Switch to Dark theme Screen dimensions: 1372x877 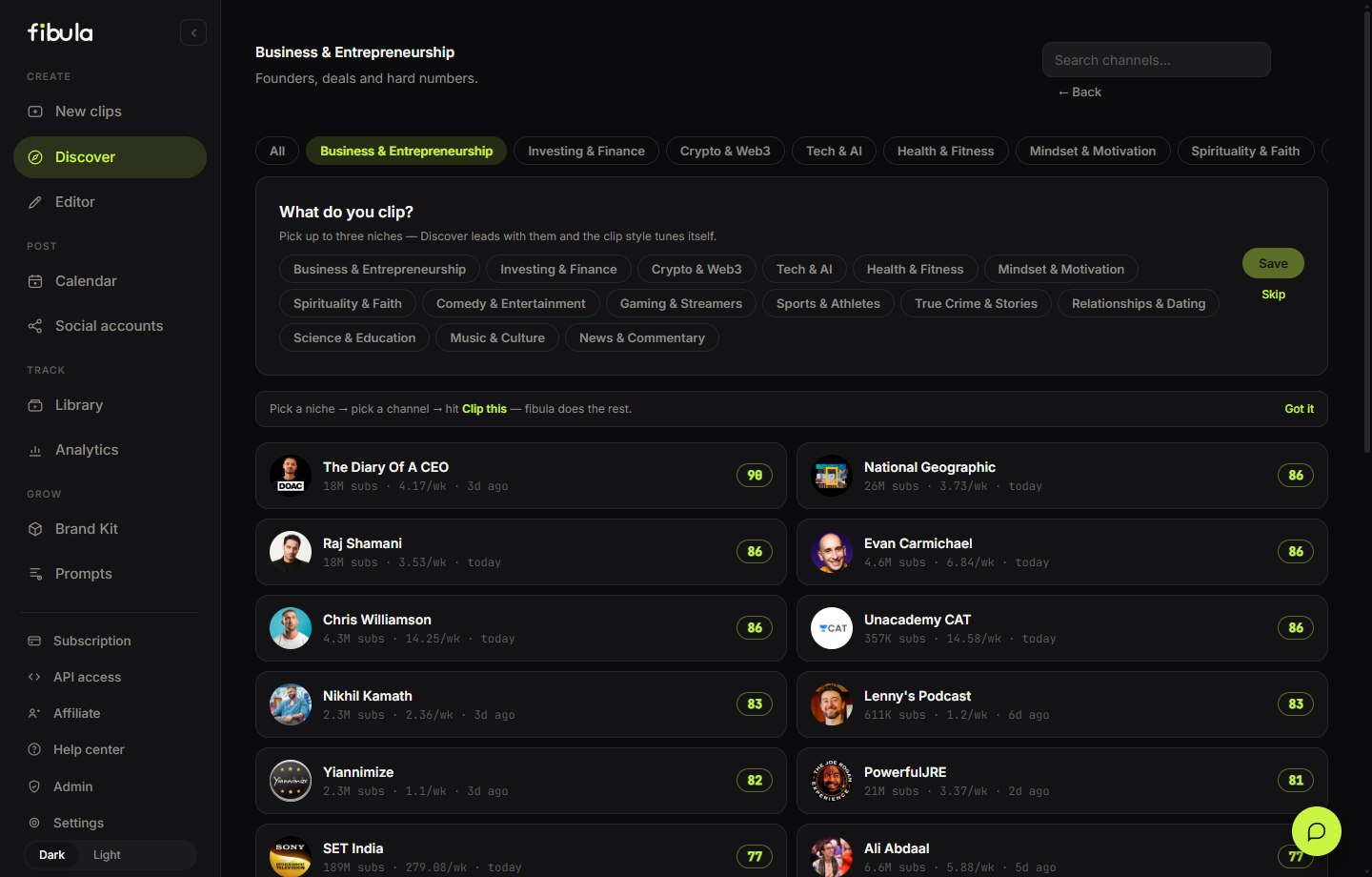click(52, 855)
